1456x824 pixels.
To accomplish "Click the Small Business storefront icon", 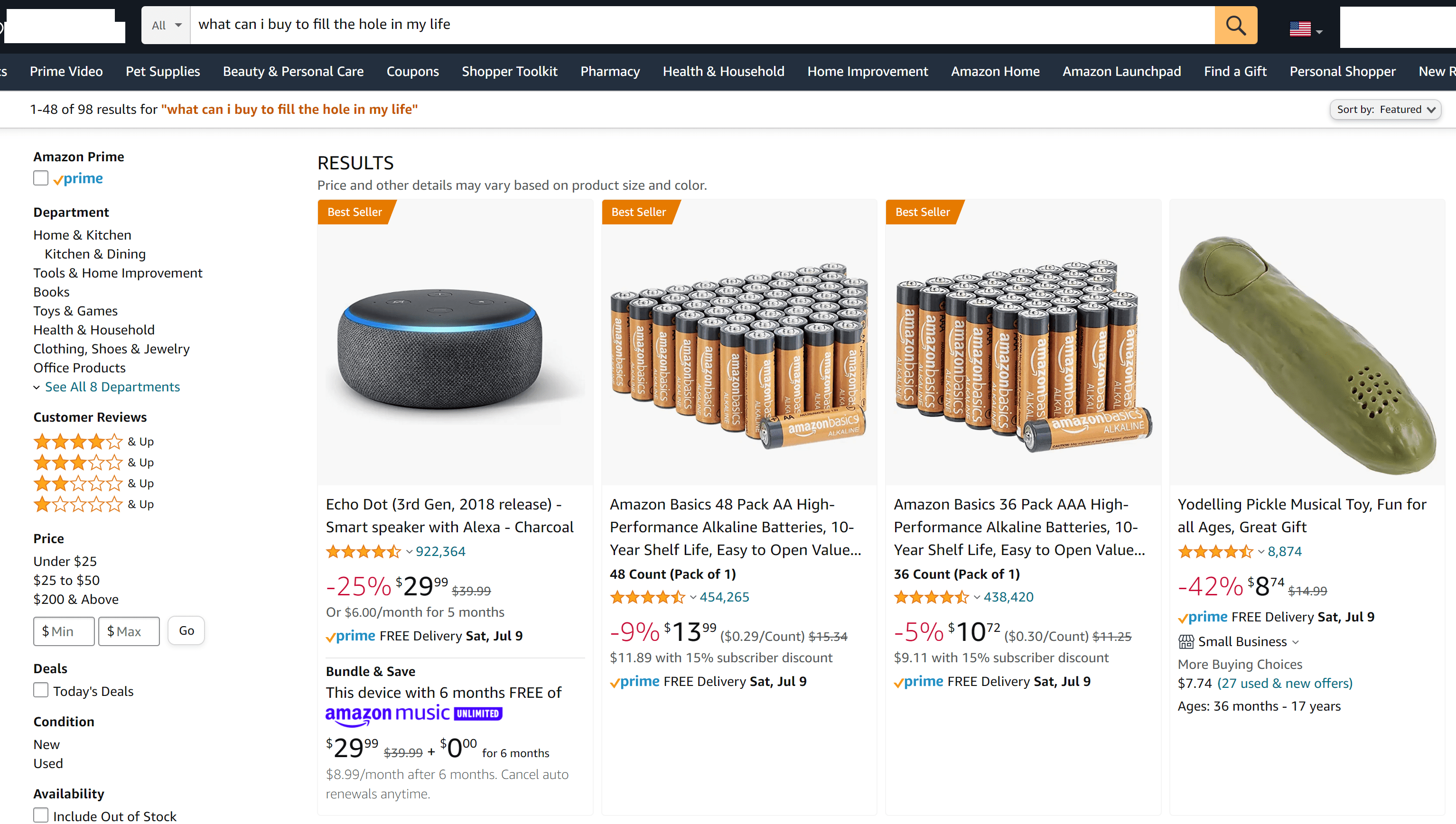I will coord(1186,641).
